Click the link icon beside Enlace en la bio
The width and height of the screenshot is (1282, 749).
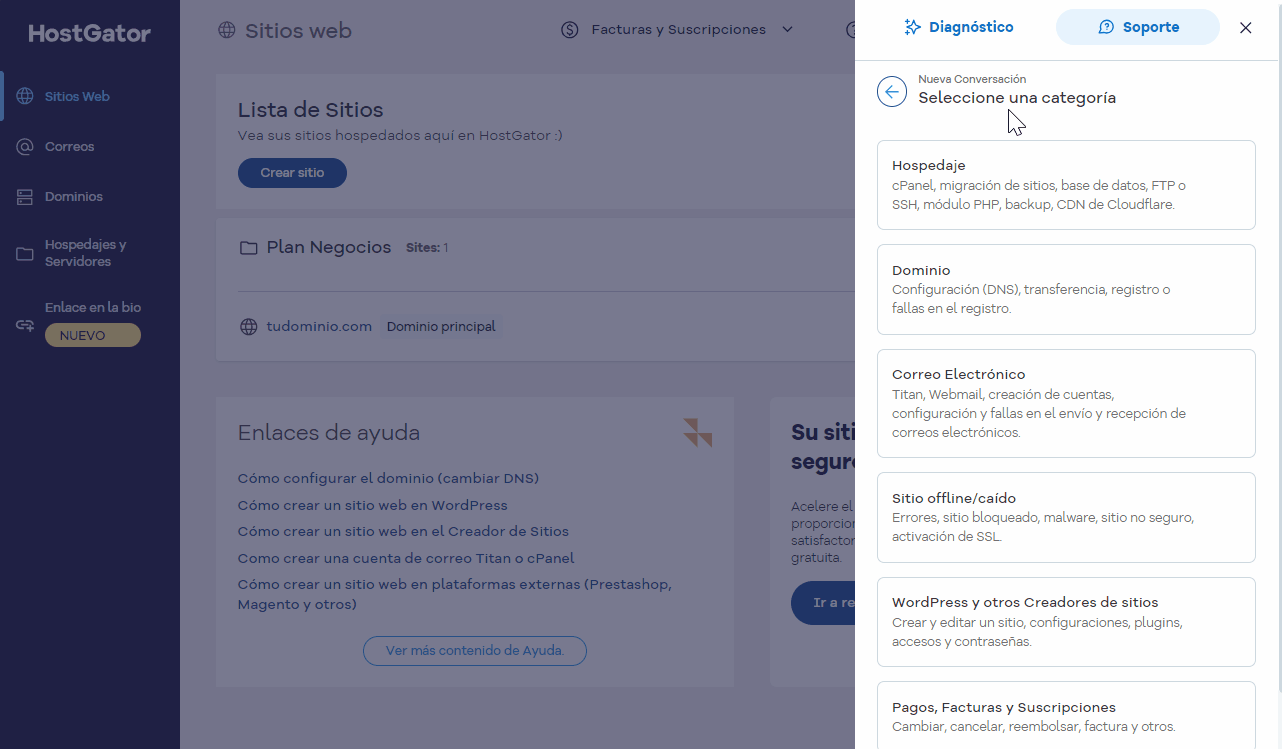click(x=25, y=325)
